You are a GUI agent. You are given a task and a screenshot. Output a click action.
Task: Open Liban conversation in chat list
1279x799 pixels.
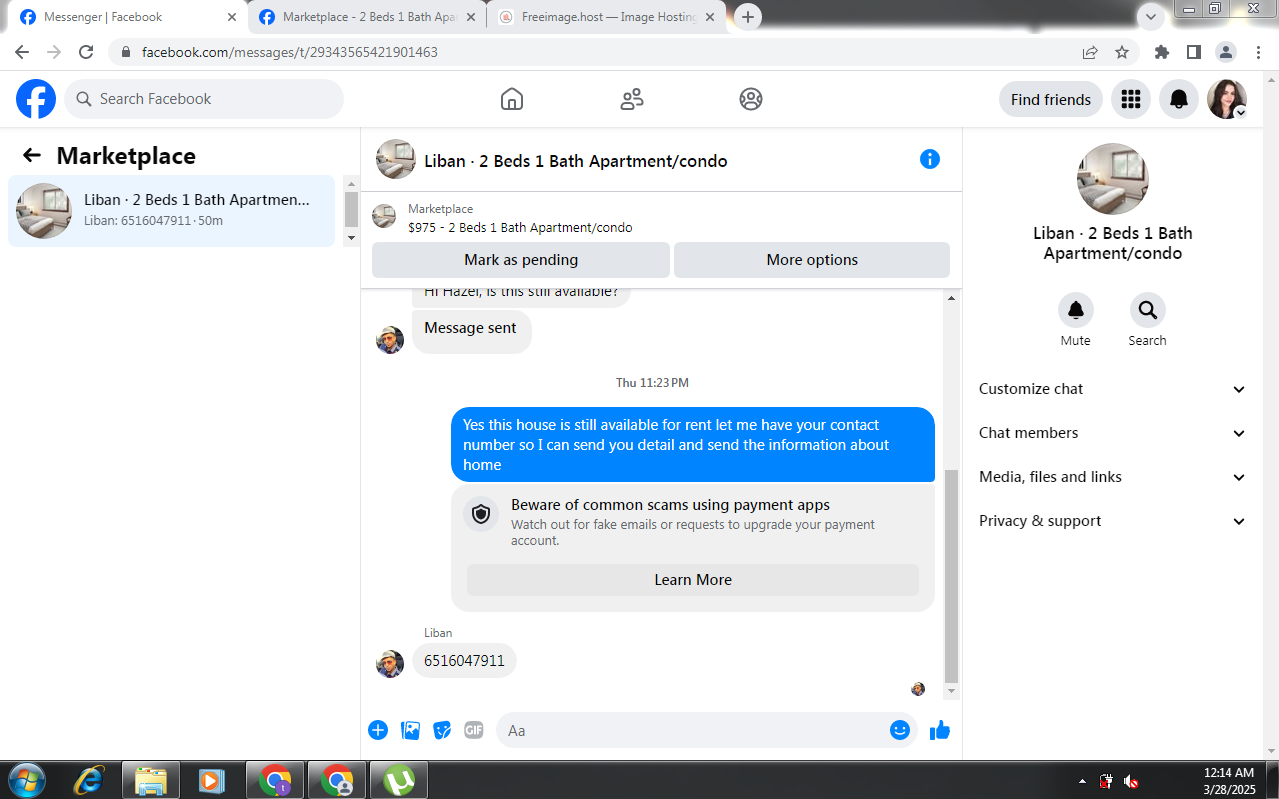(171, 211)
